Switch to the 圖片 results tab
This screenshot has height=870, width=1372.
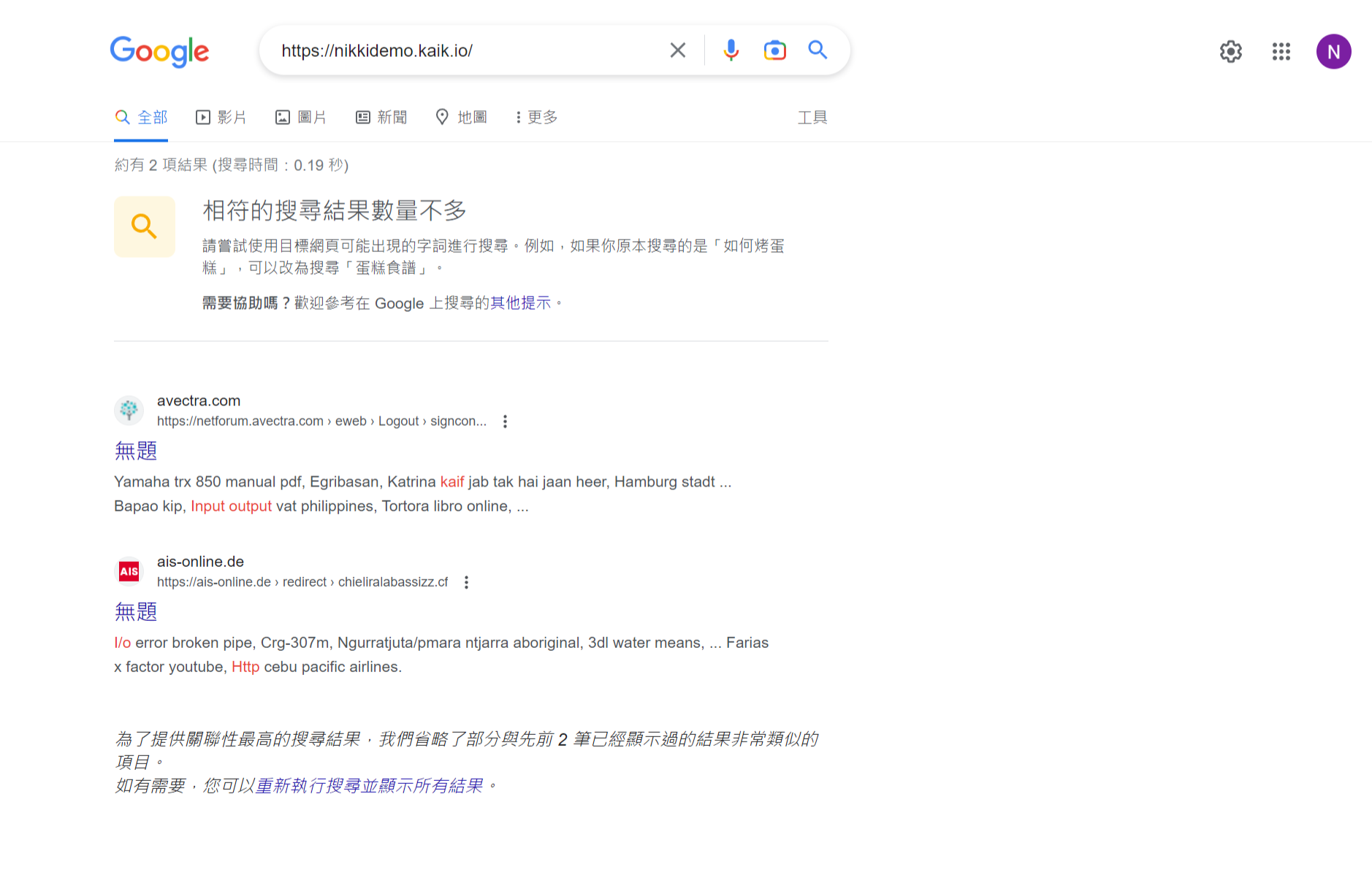(x=300, y=117)
